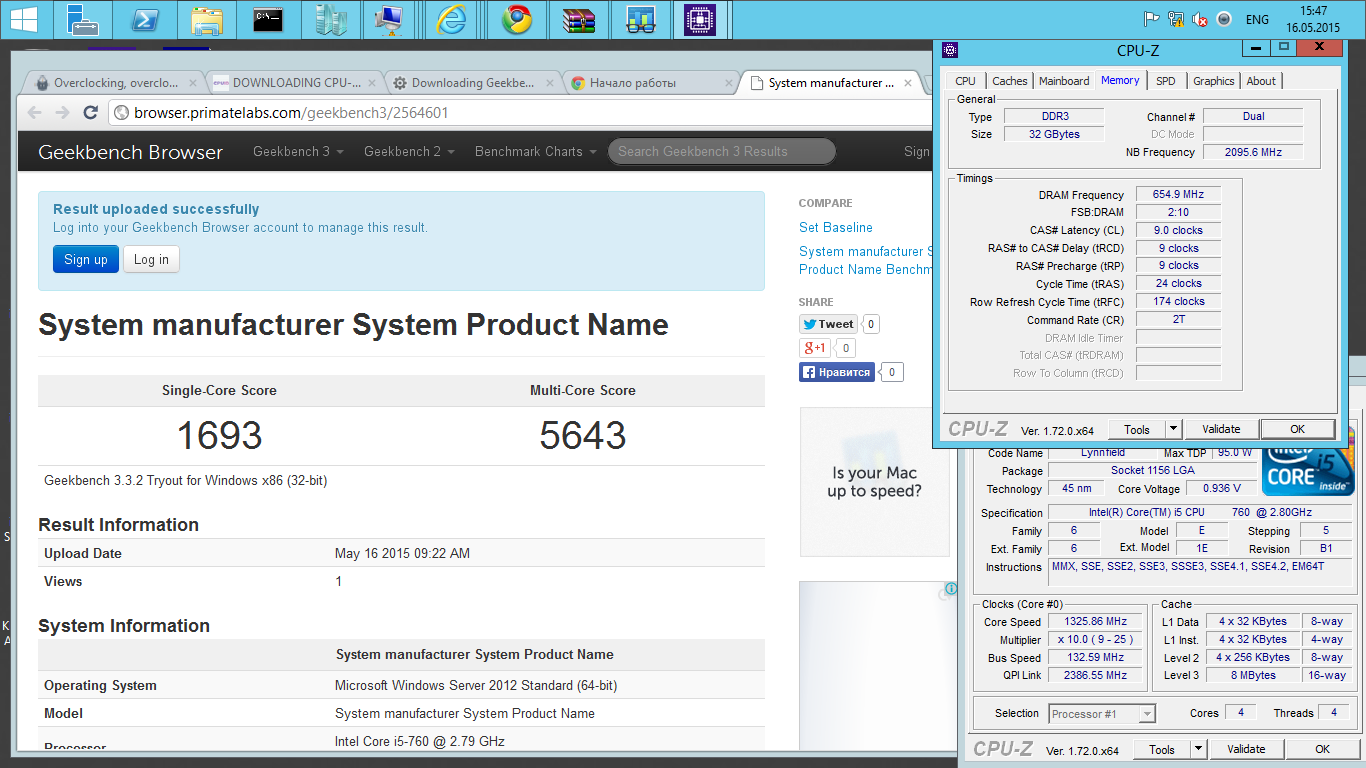The width and height of the screenshot is (1366, 768).
Task: Click the Search Geekbench 3 Results field
Action: pos(721,152)
